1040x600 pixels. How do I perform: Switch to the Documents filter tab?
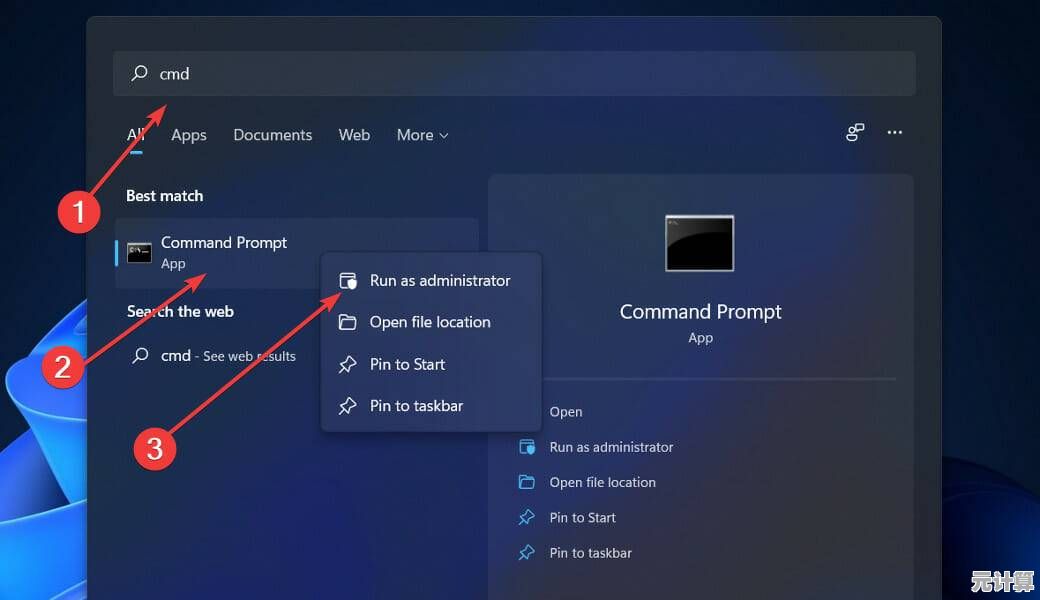click(272, 135)
